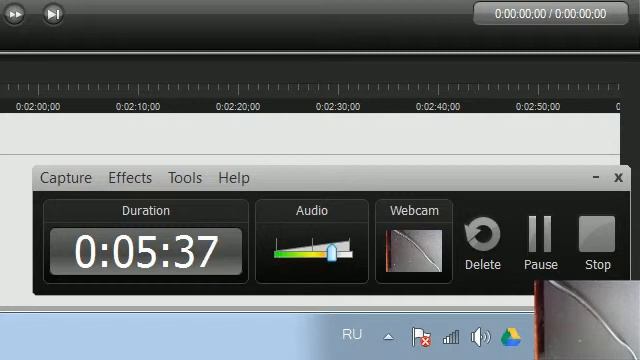Click the RU language indicator in taskbar
This screenshot has height=360, width=640.
352,335
